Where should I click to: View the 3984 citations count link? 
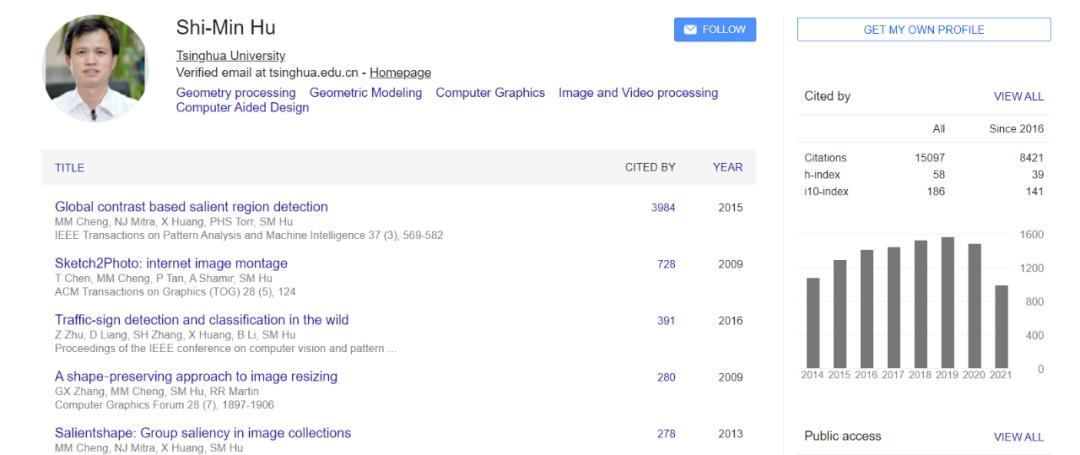(663, 208)
